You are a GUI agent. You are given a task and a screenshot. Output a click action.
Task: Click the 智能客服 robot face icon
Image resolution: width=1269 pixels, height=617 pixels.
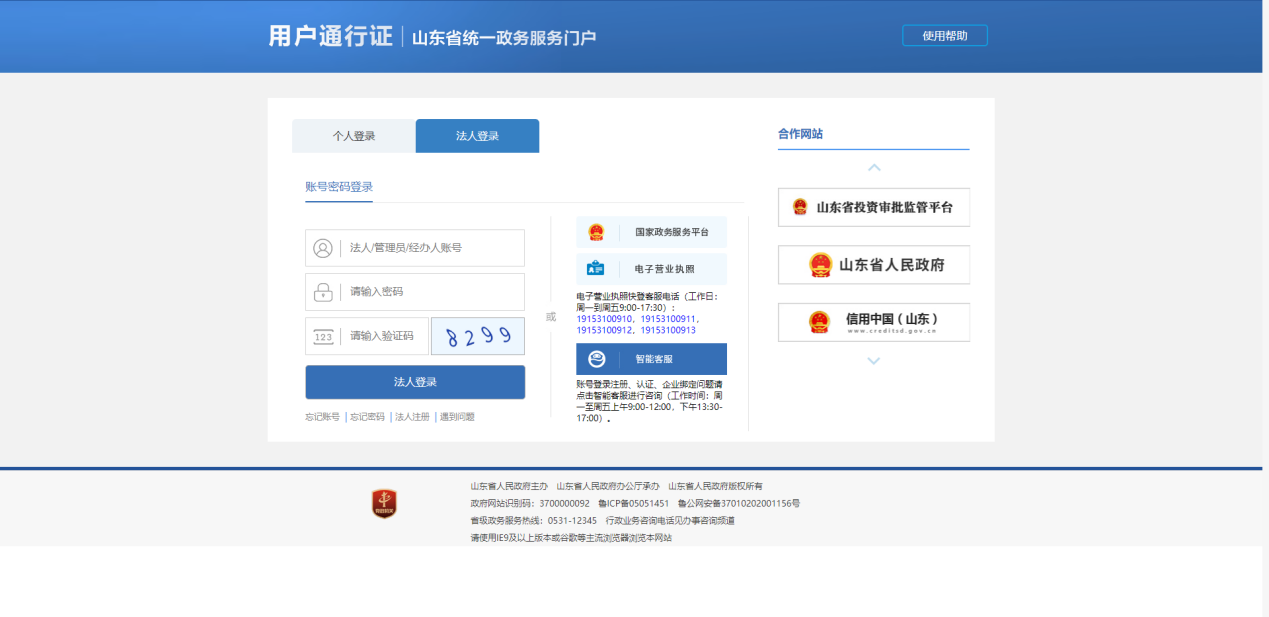click(x=597, y=359)
